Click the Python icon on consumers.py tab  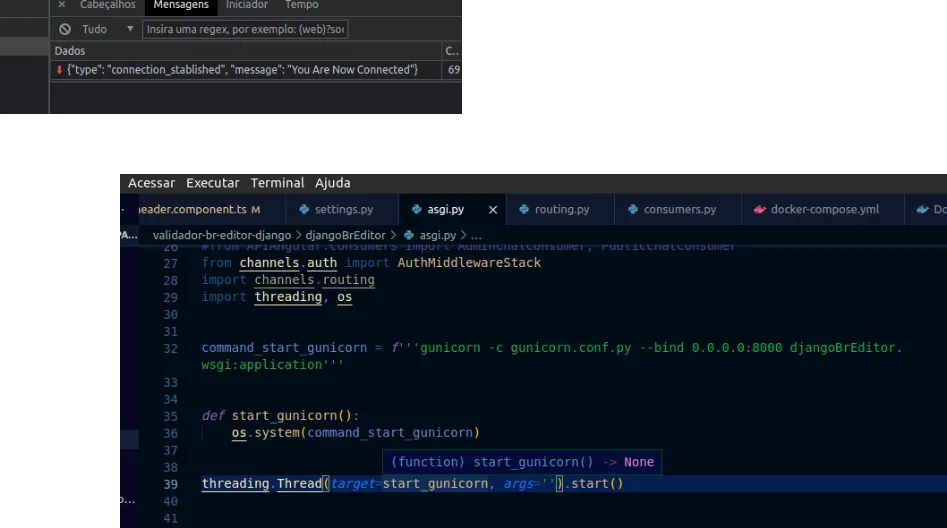633,210
